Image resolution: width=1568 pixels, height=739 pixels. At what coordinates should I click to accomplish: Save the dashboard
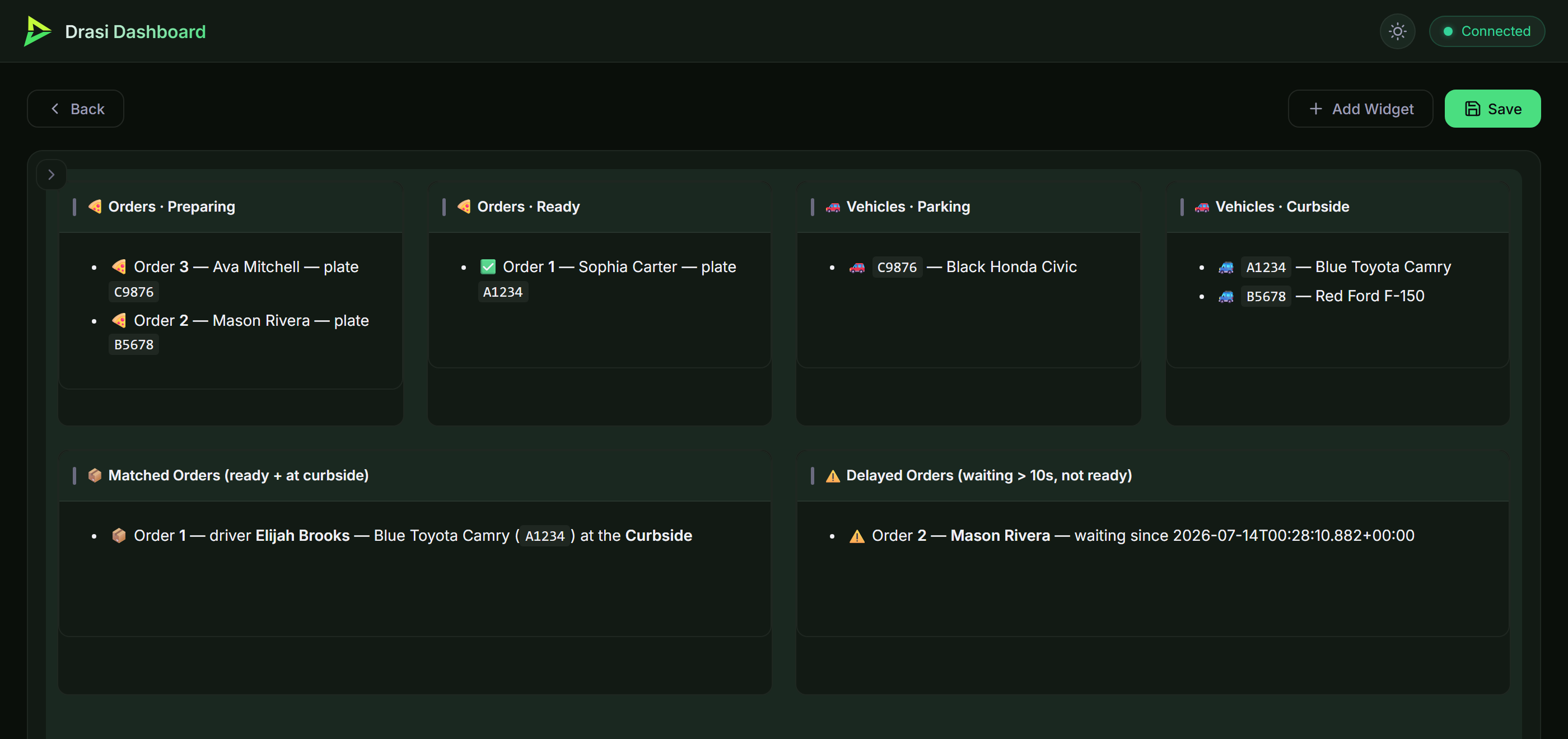1492,109
